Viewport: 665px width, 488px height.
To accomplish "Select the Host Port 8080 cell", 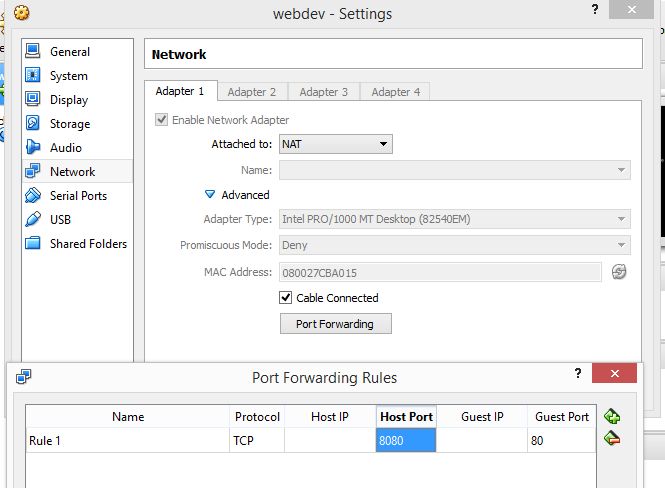I will (406, 440).
